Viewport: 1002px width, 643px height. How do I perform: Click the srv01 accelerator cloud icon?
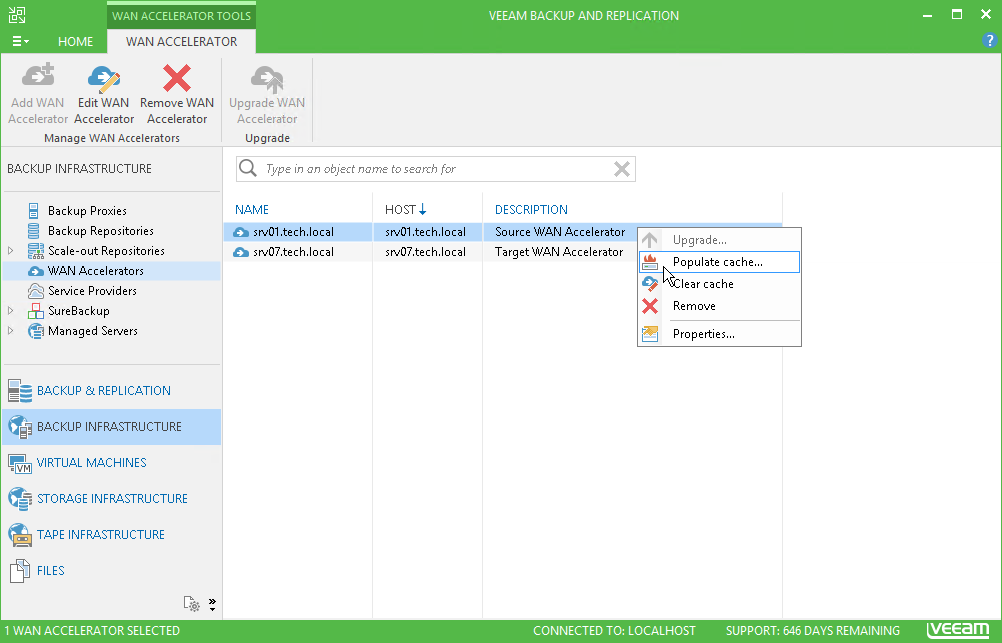pyautogui.click(x=241, y=232)
